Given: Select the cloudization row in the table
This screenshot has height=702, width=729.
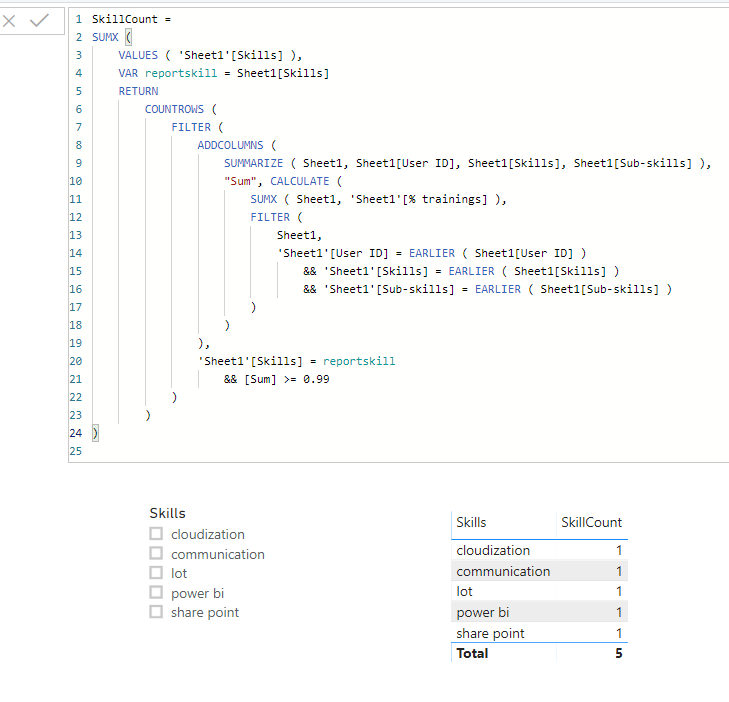Looking at the screenshot, I should 539,550.
